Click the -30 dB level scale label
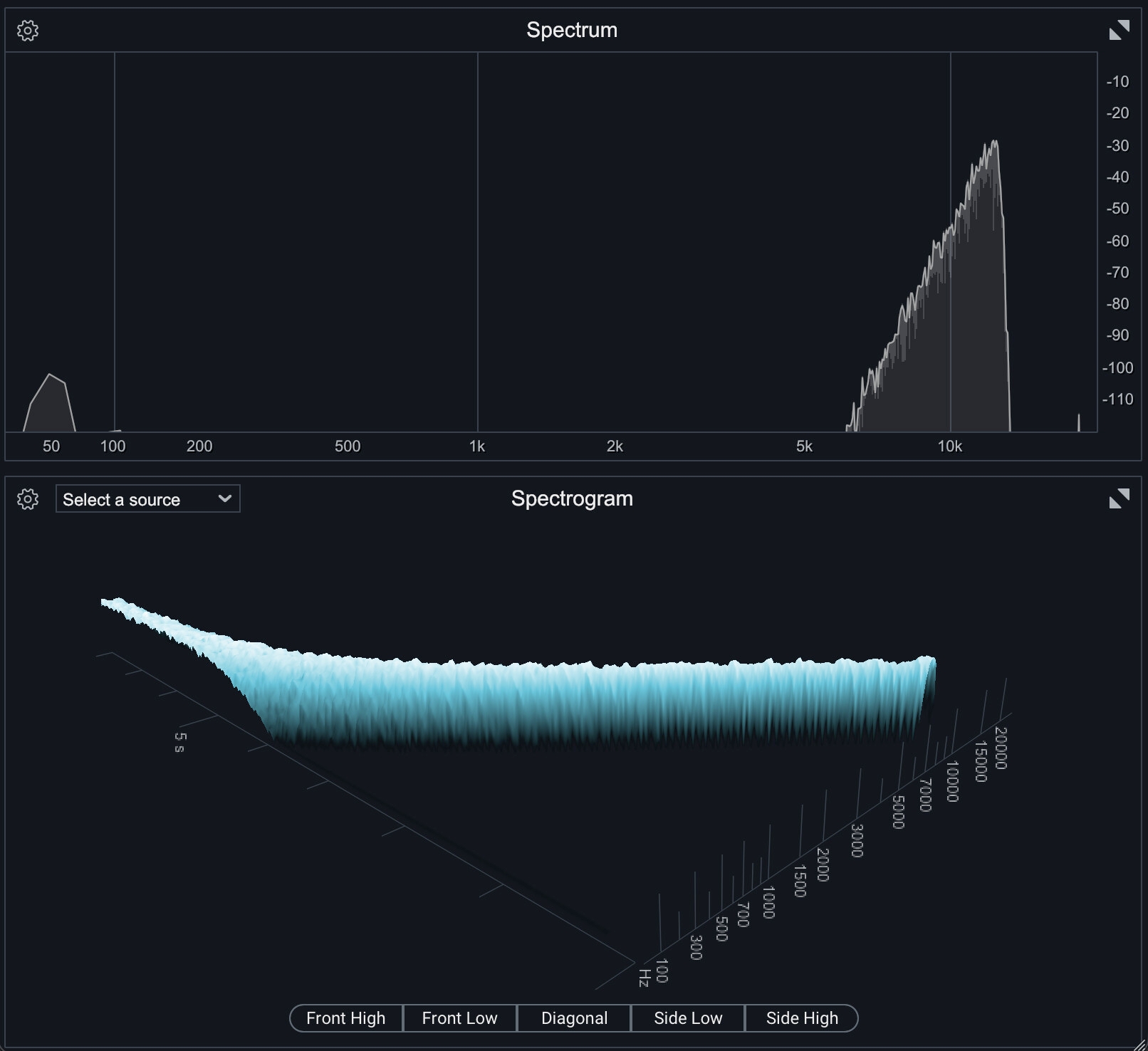 click(x=1117, y=145)
